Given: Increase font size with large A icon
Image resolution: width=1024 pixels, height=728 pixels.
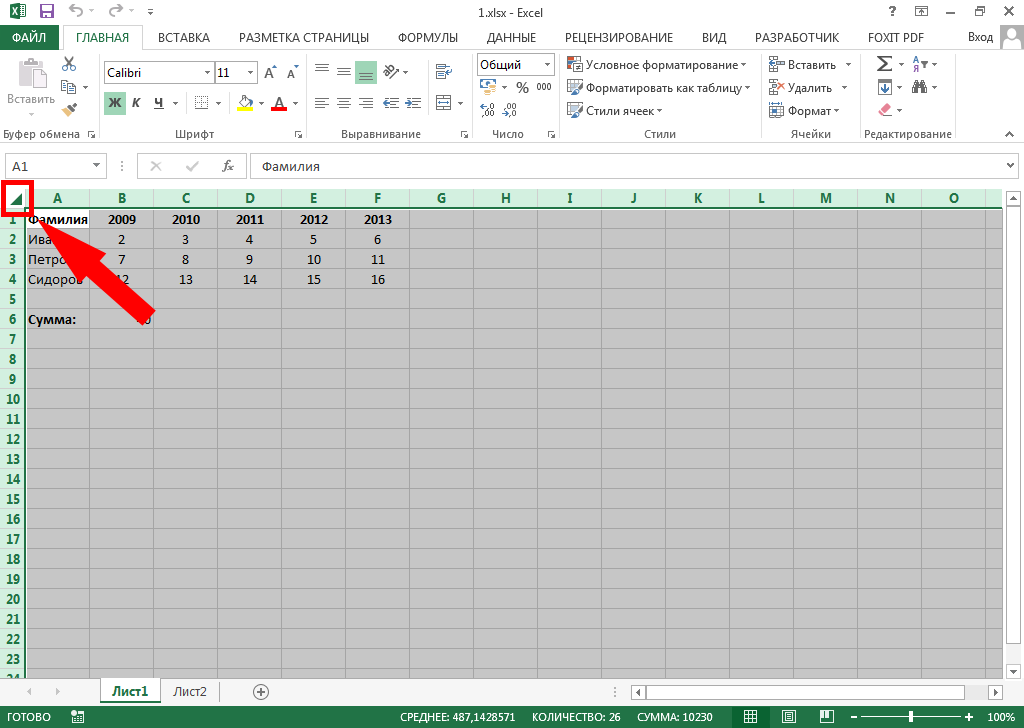Looking at the screenshot, I should (270, 73).
